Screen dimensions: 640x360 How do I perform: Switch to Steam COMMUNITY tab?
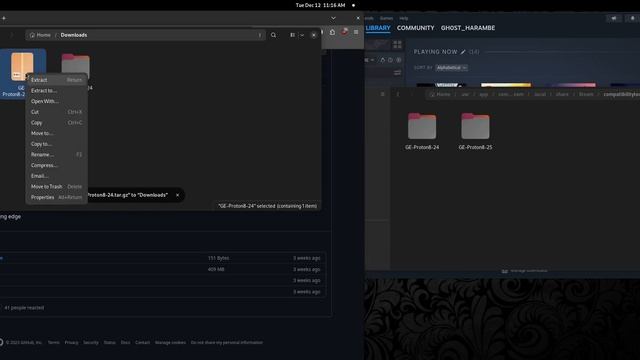[416, 28]
